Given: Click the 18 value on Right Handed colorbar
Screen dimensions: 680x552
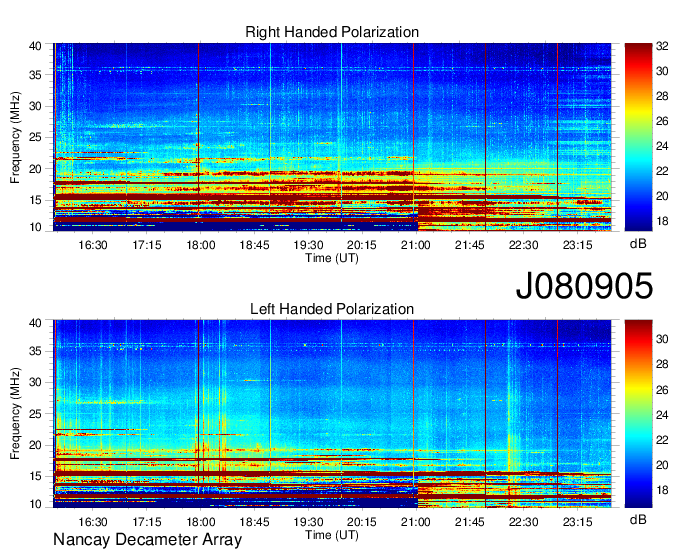Looking at the screenshot, I should tap(662, 222).
